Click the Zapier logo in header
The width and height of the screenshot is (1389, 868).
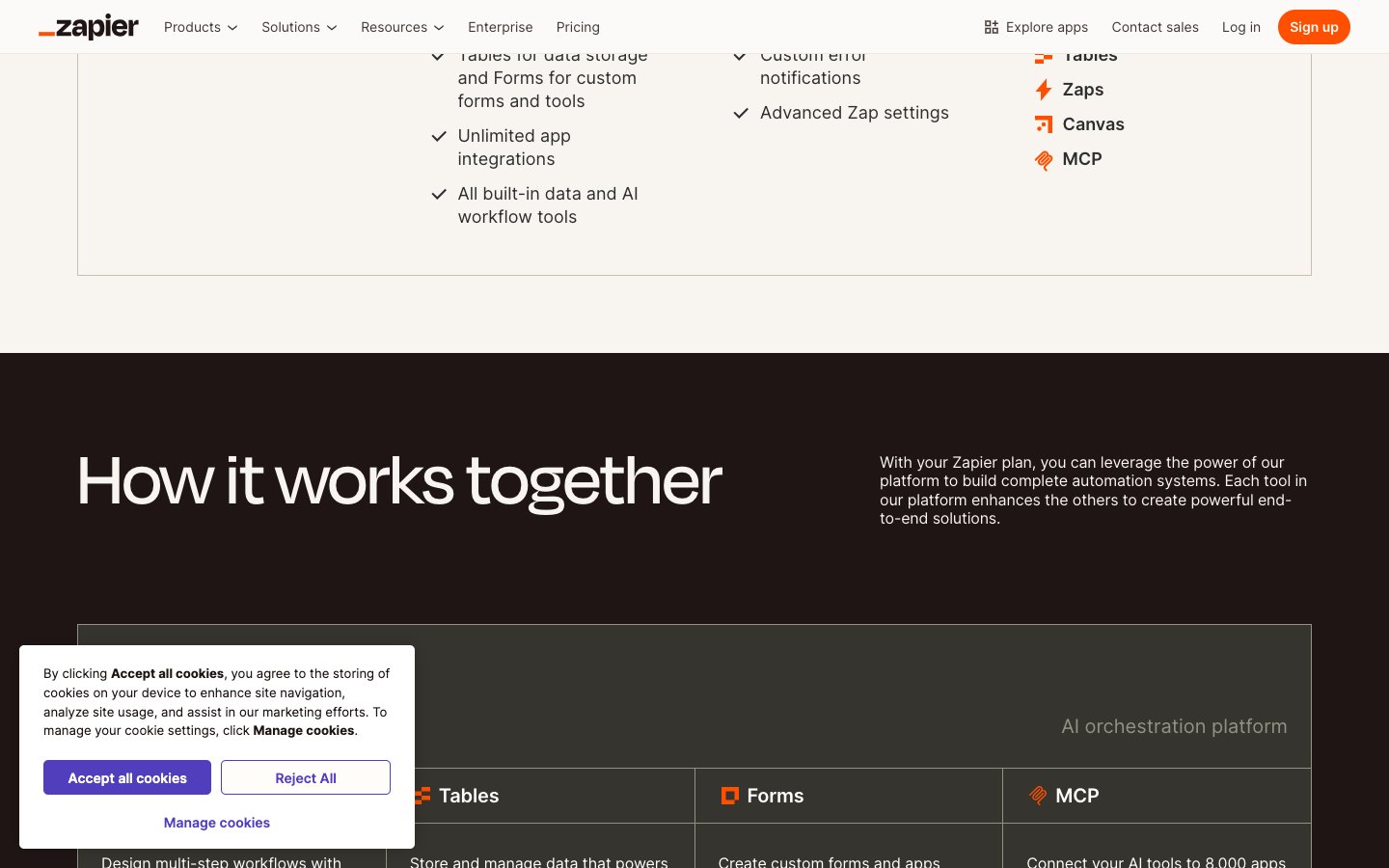click(89, 27)
